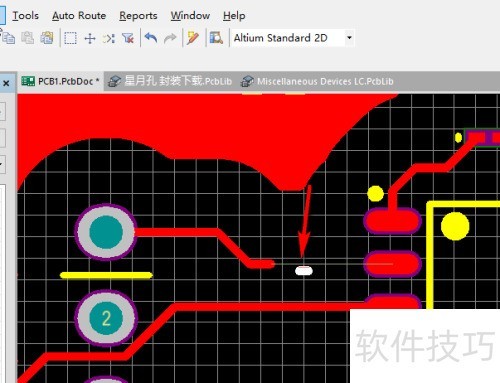Select the small white pad near track end
The height and width of the screenshot is (383, 500).
(304, 271)
